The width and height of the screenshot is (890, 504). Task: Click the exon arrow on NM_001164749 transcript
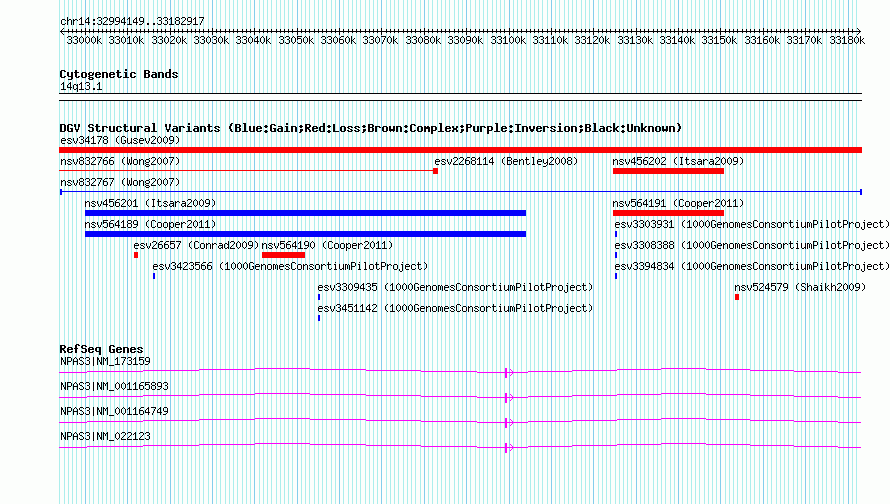tap(509, 422)
